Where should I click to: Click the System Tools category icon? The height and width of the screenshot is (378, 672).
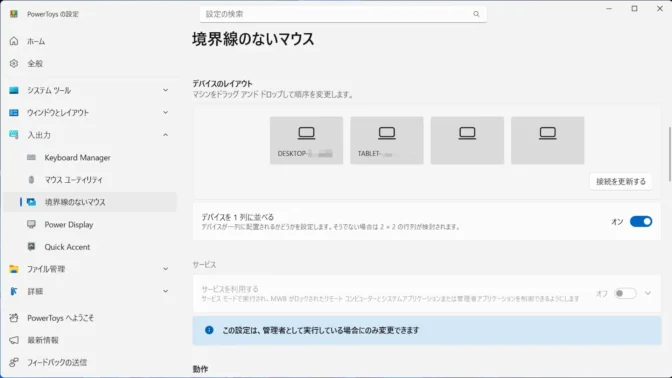coord(14,90)
